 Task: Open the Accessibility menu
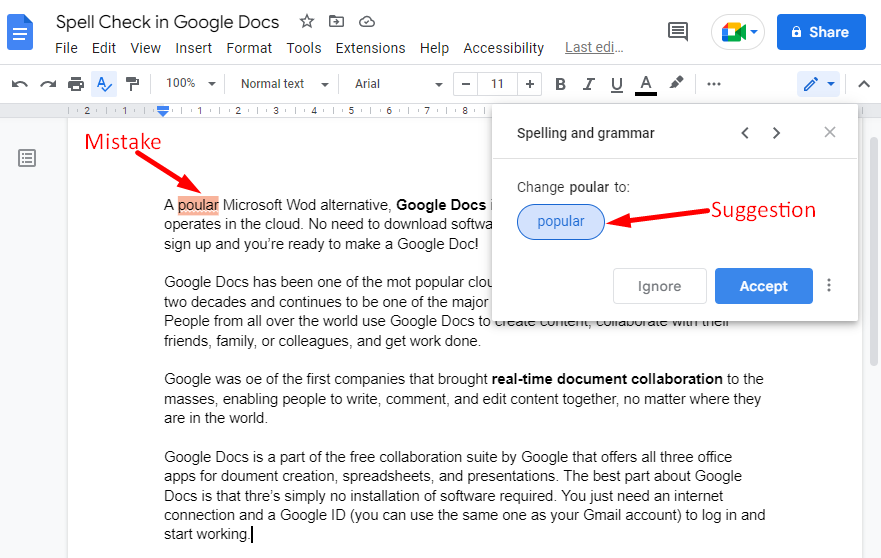(x=503, y=48)
